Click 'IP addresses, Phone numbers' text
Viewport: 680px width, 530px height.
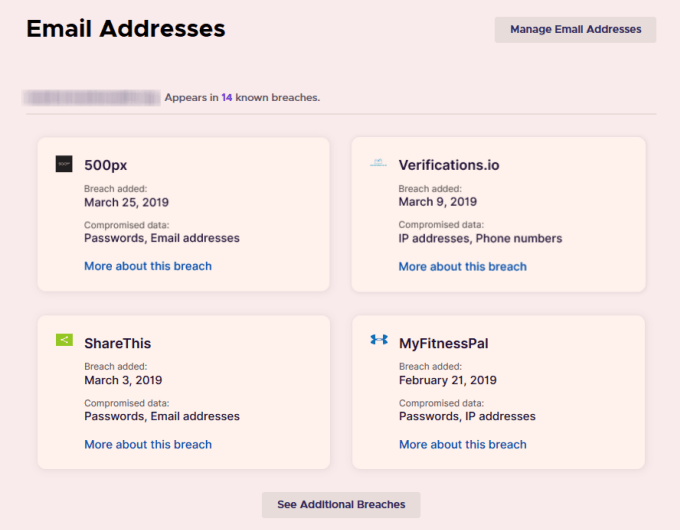480,239
